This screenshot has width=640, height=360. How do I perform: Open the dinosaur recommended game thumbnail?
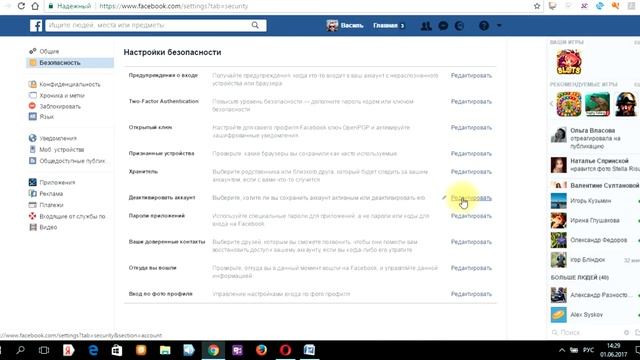pyautogui.click(x=597, y=104)
